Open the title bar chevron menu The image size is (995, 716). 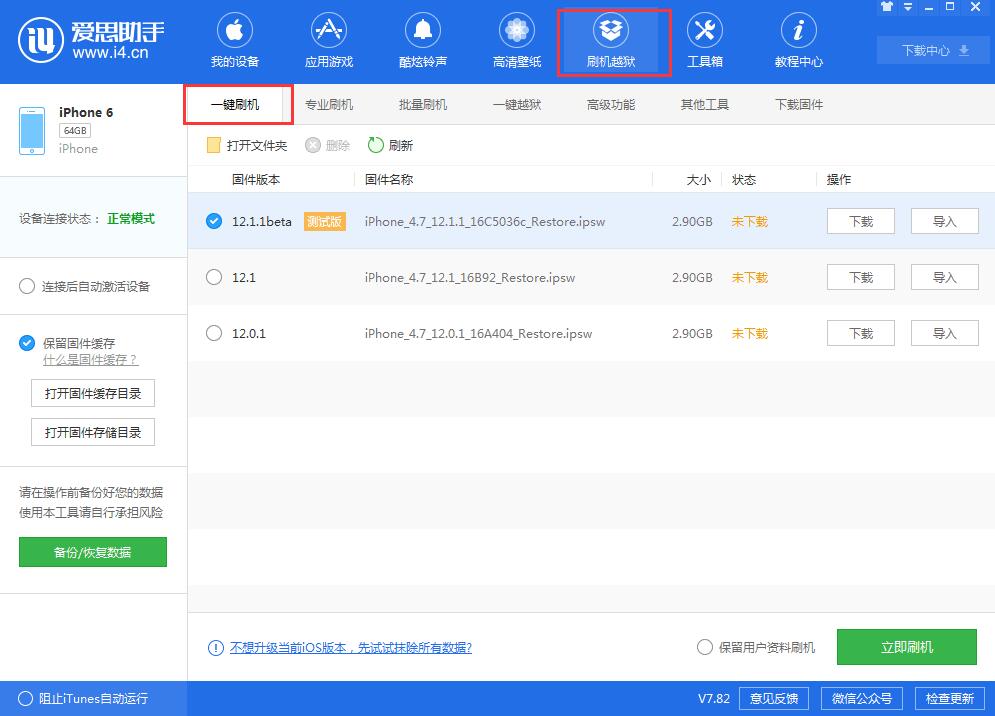[906, 7]
